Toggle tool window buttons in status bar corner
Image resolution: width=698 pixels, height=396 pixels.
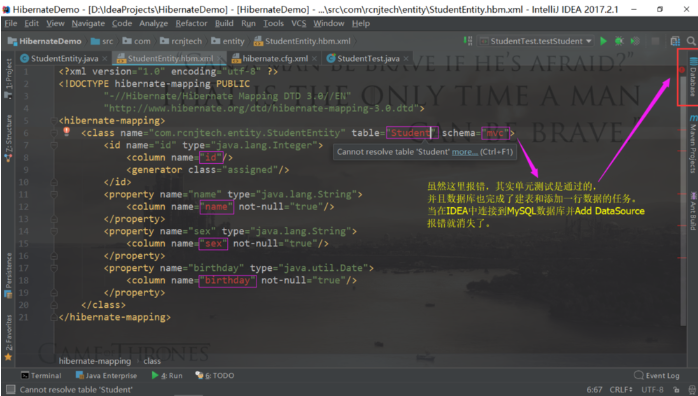tap(10, 390)
